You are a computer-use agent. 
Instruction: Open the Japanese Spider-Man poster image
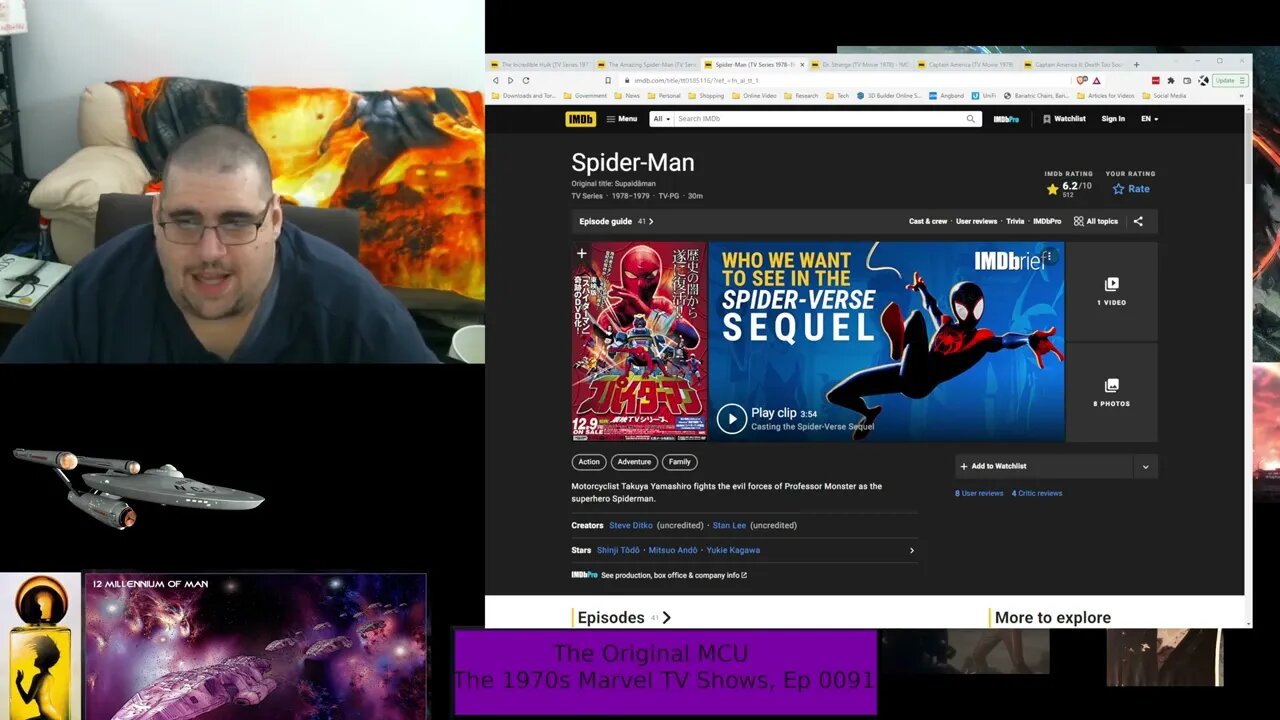click(639, 341)
